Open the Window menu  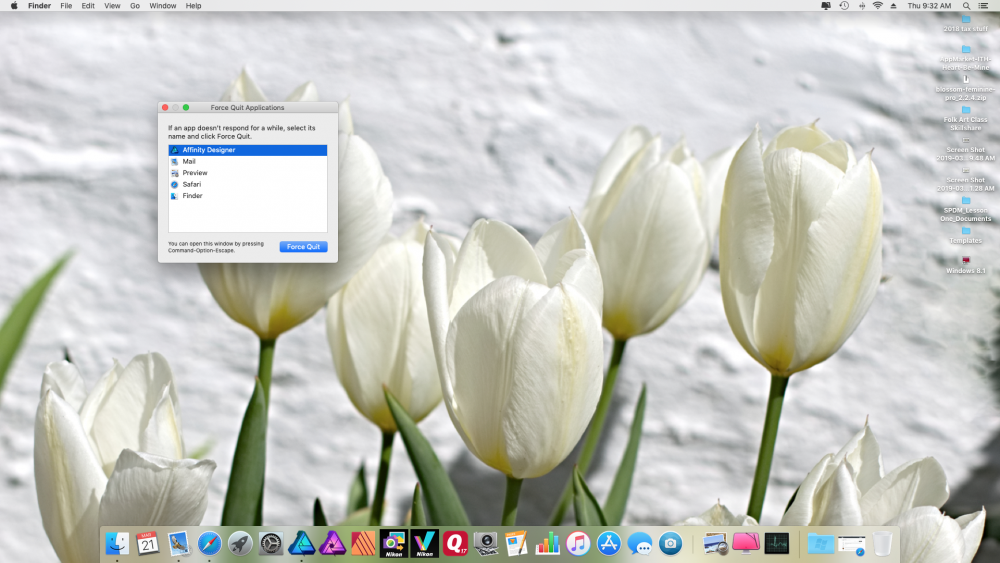tap(163, 6)
